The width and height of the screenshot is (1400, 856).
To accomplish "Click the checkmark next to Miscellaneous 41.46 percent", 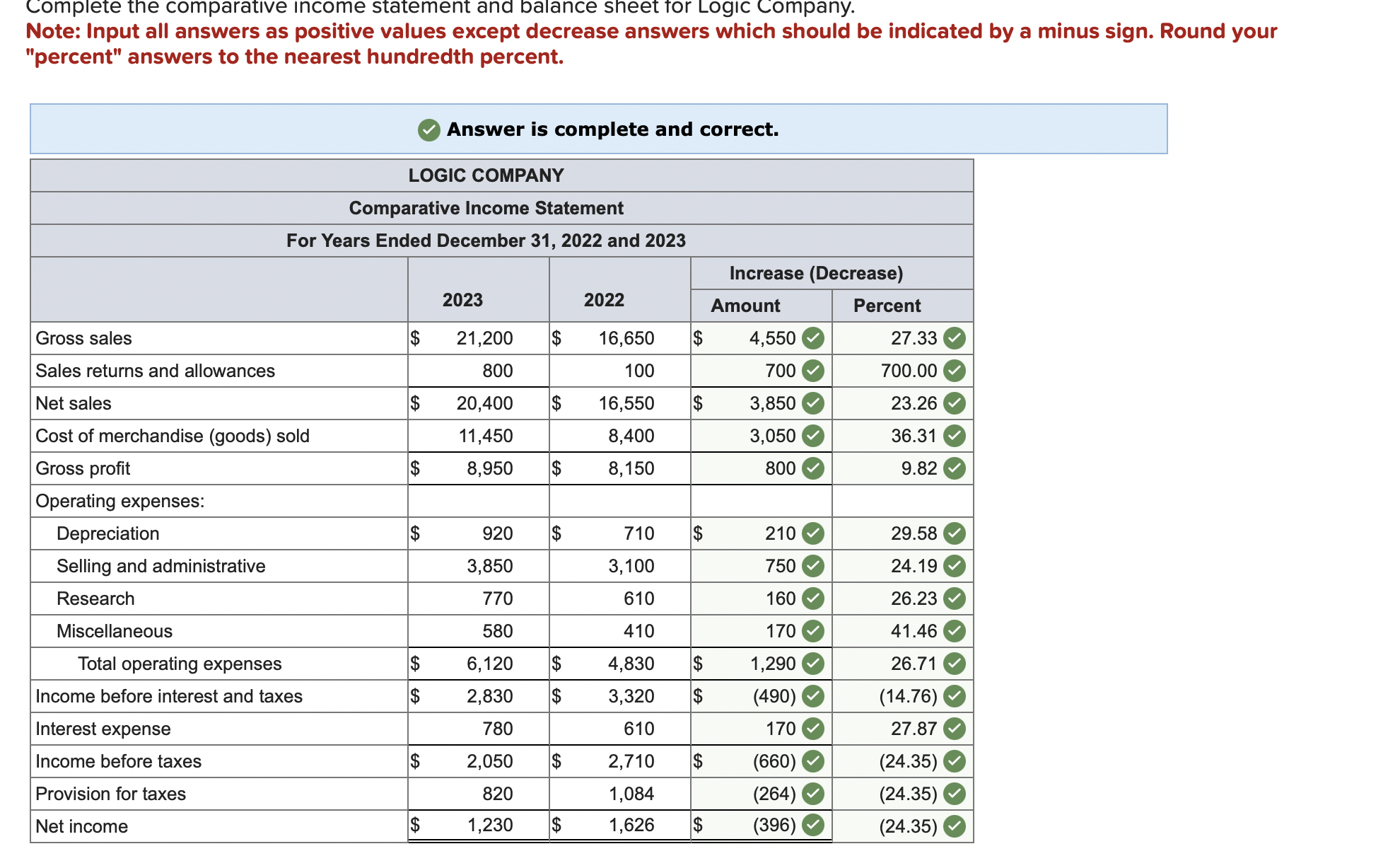I will (x=955, y=631).
